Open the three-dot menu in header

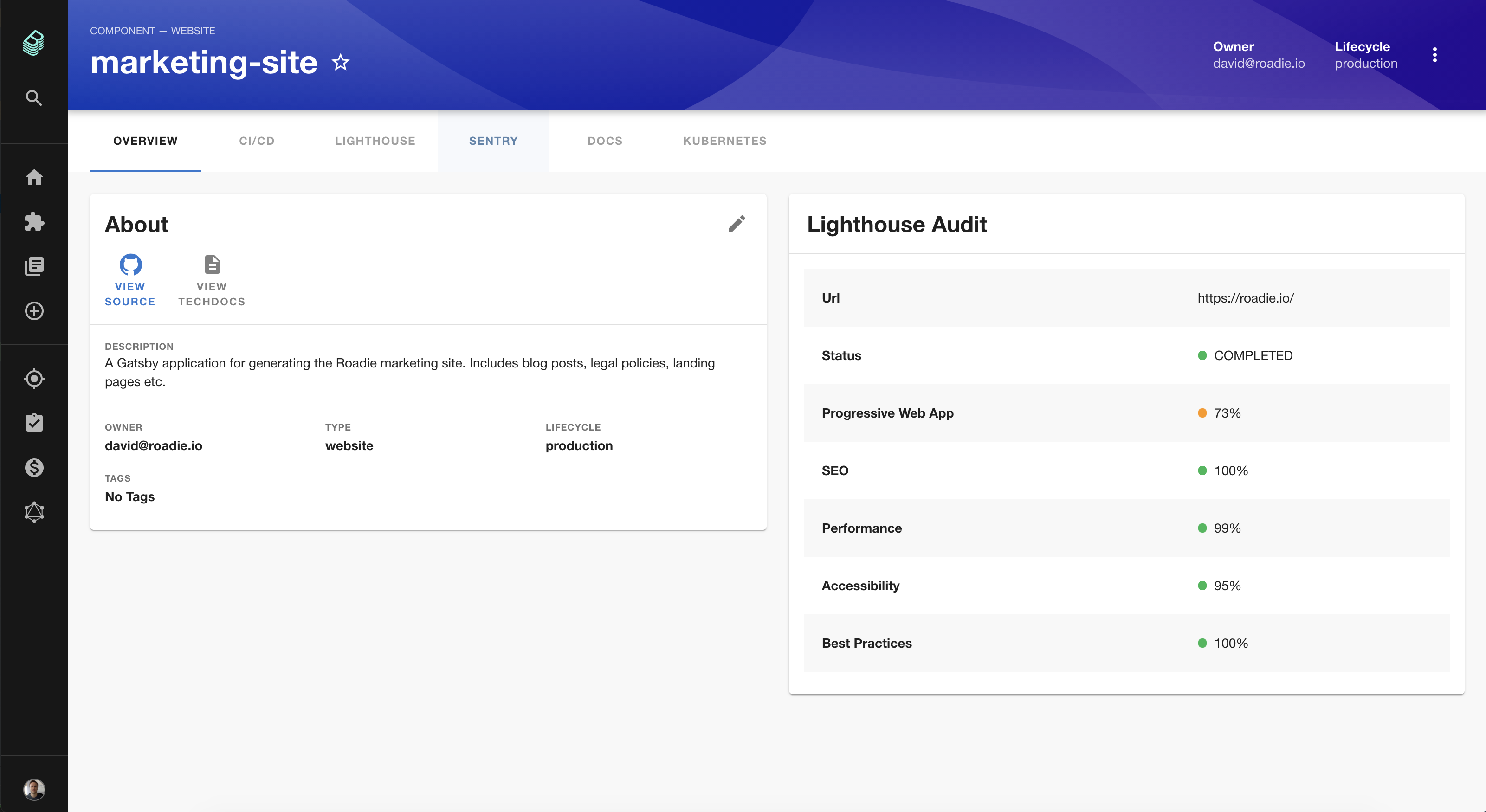click(1434, 55)
